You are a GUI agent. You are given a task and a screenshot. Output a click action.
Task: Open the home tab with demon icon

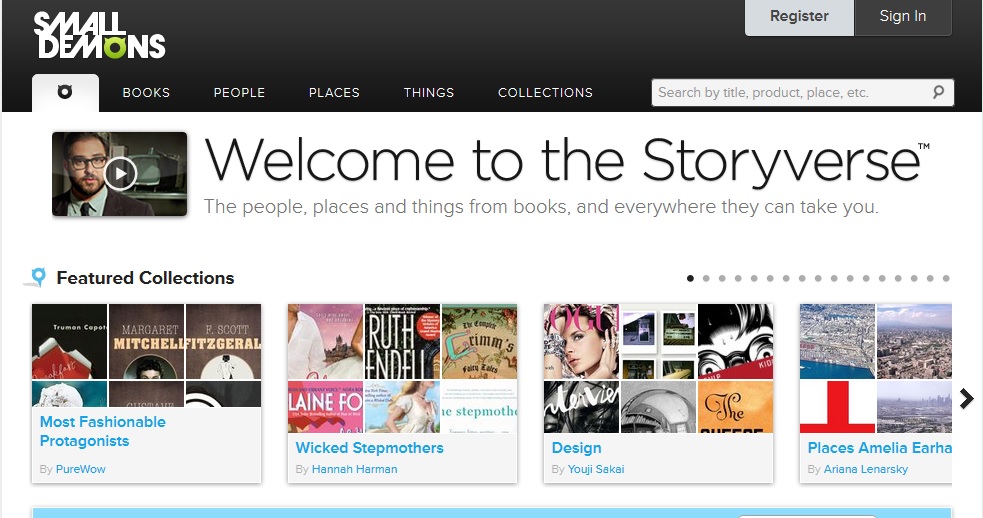pyautogui.click(x=65, y=93)
